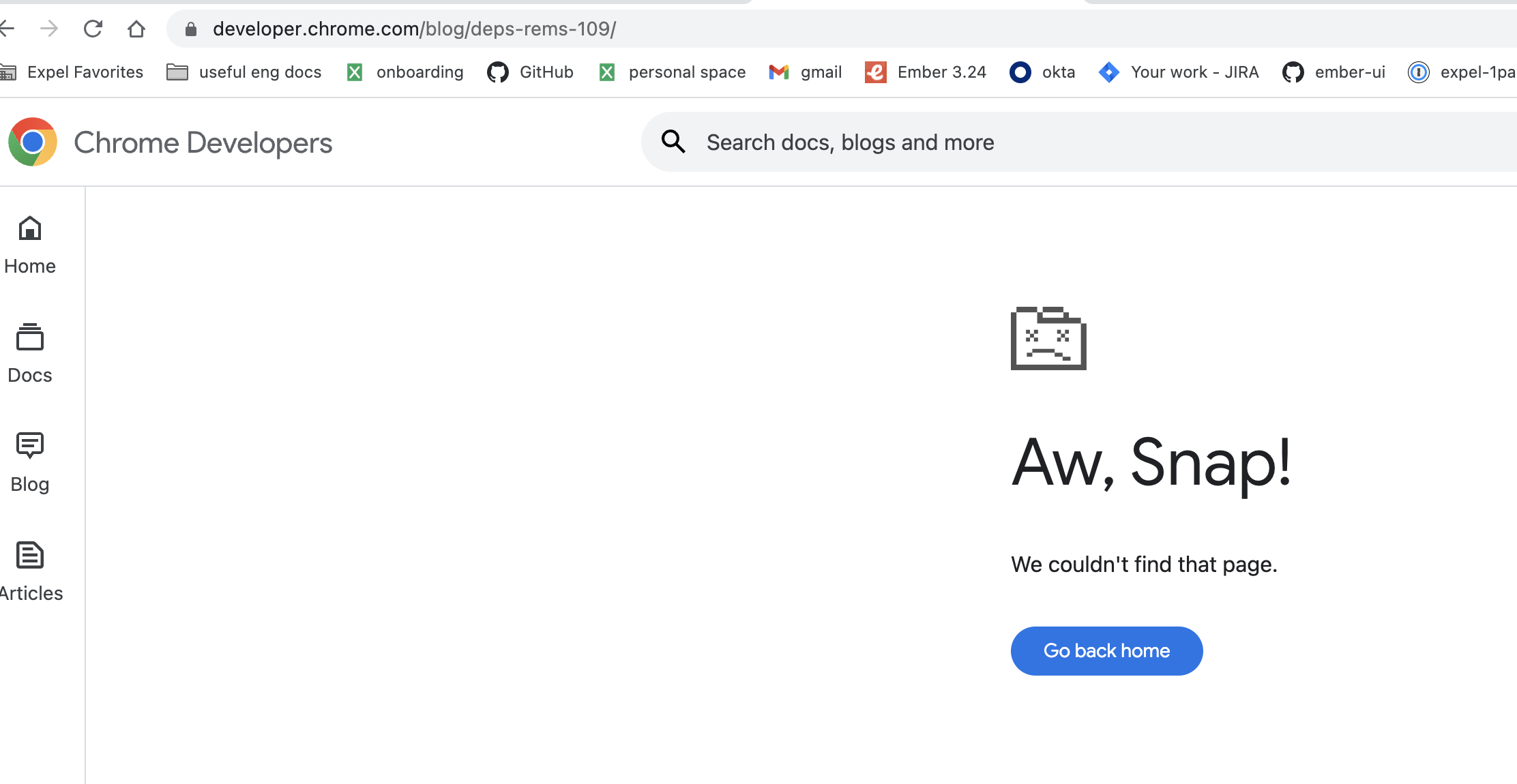The image size is (1517, 784).
Task: Open the okta bookmark
Action: coord(1042,72)
